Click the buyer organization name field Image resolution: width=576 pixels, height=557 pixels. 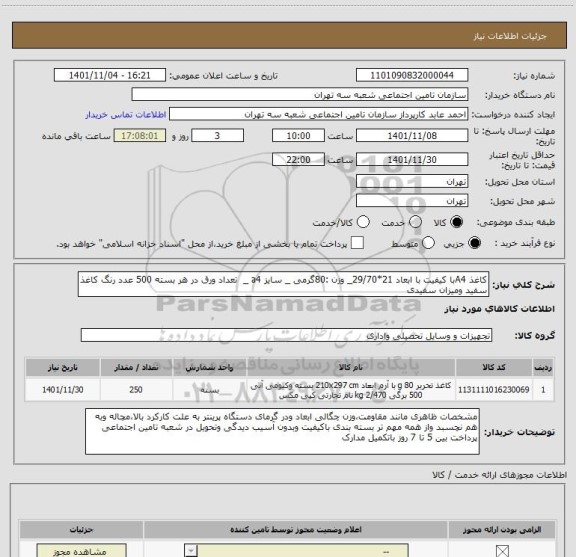(300, 95)
